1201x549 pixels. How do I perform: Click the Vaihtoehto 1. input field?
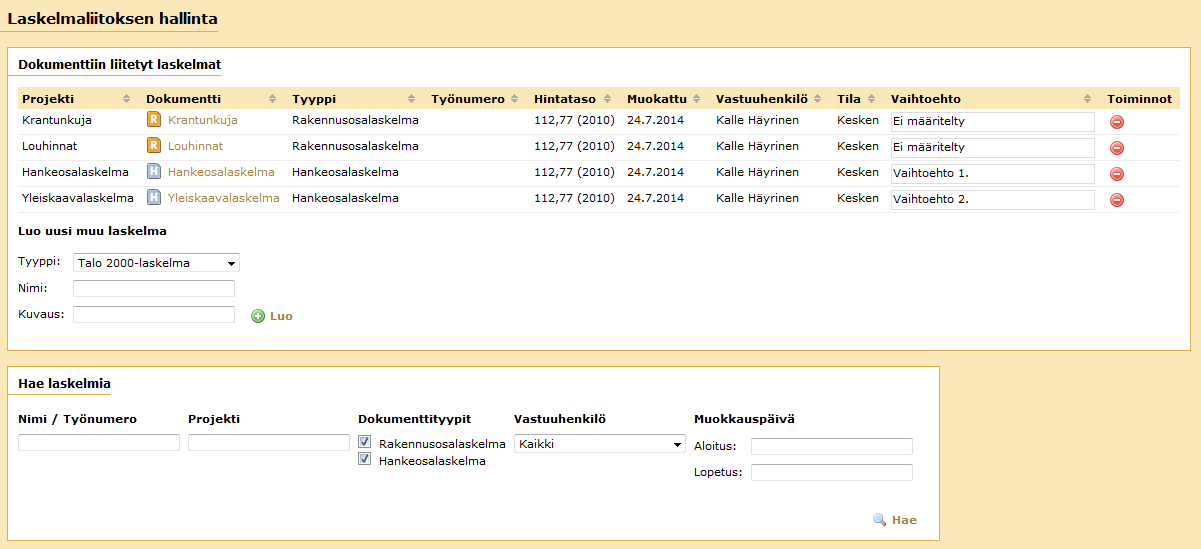click(x=992, y=174)
